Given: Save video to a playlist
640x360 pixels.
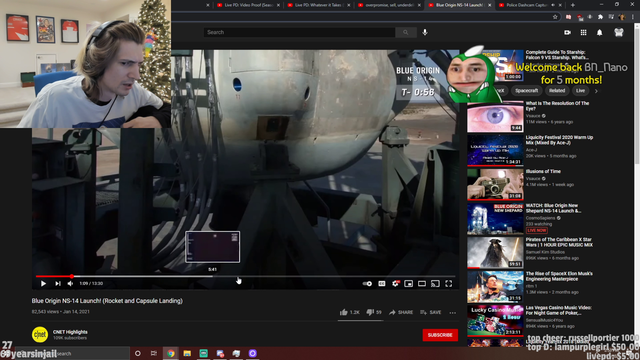Looking at the screenshot, I should (431, 312).
